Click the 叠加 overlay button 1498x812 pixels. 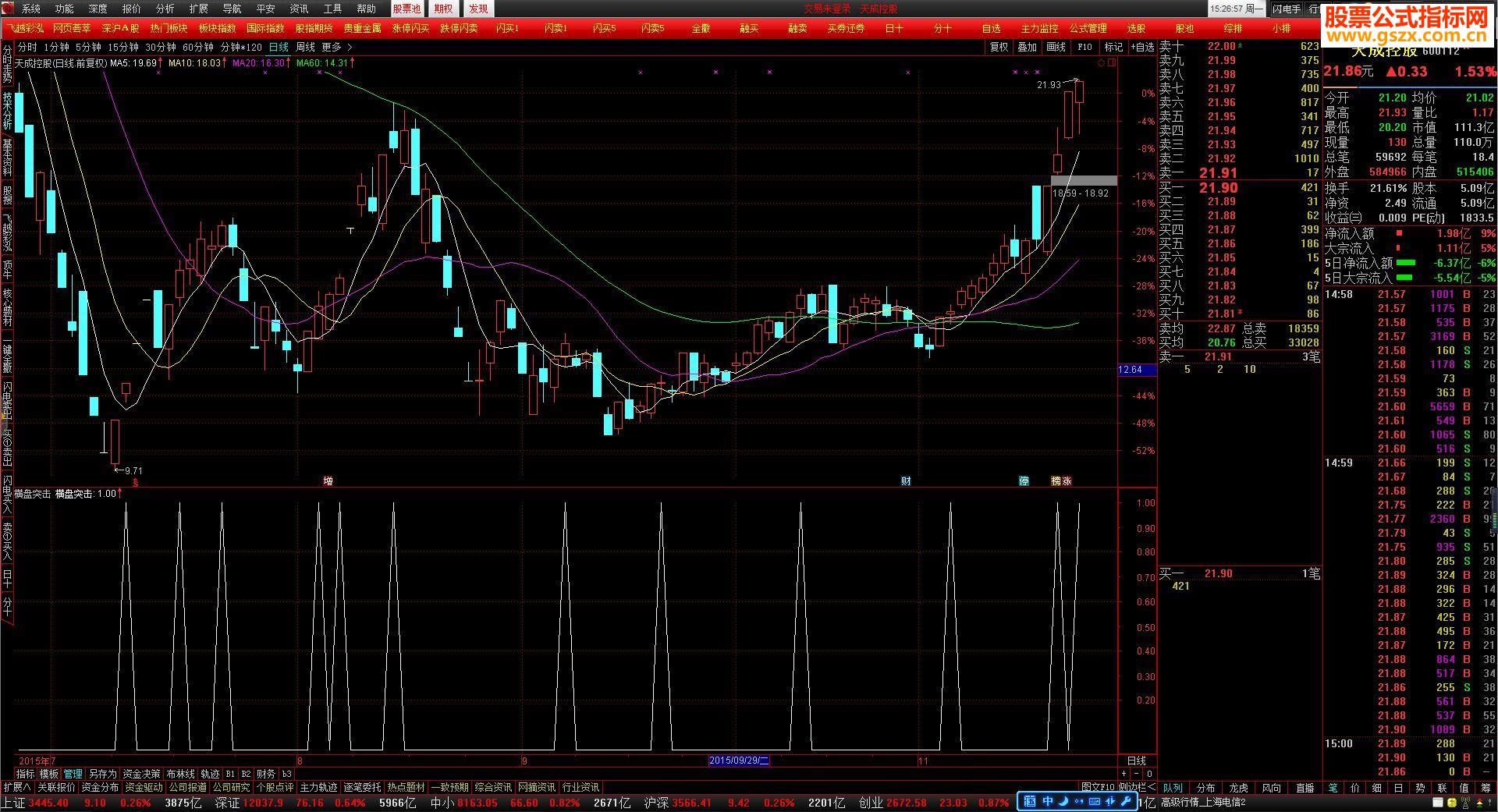1028,47
